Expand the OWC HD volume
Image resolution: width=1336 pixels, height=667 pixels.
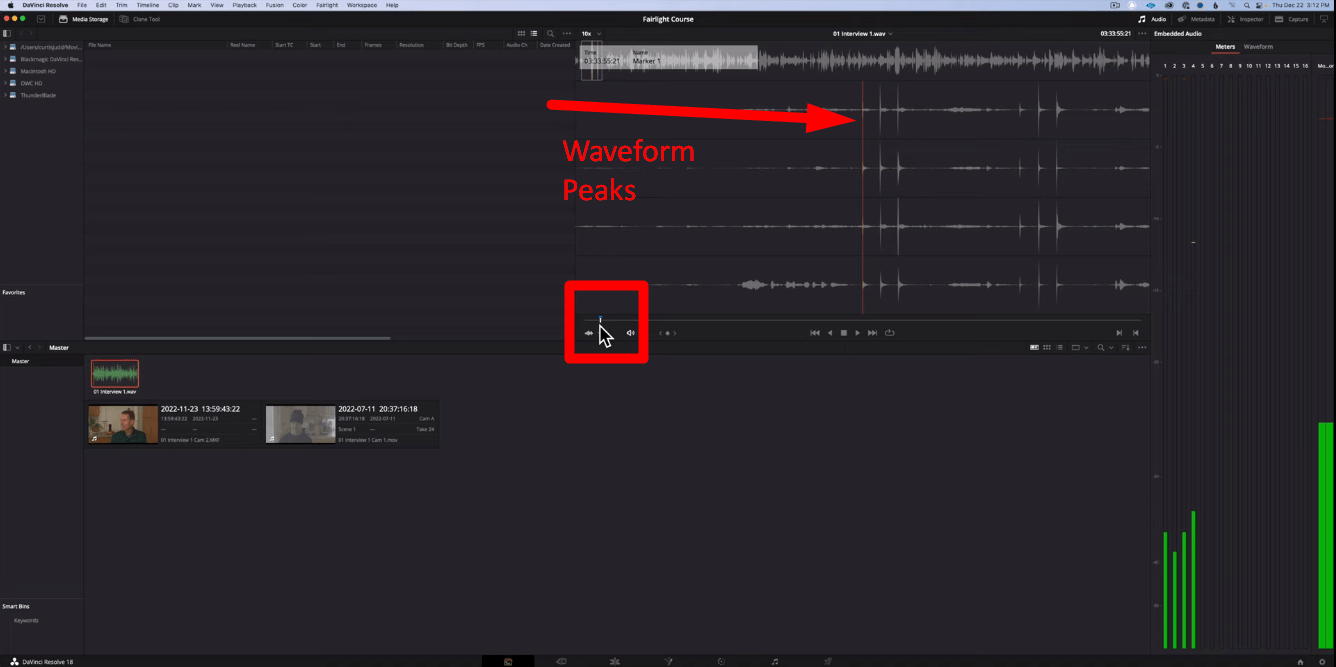pyautogui.click(x=5, y=83)
